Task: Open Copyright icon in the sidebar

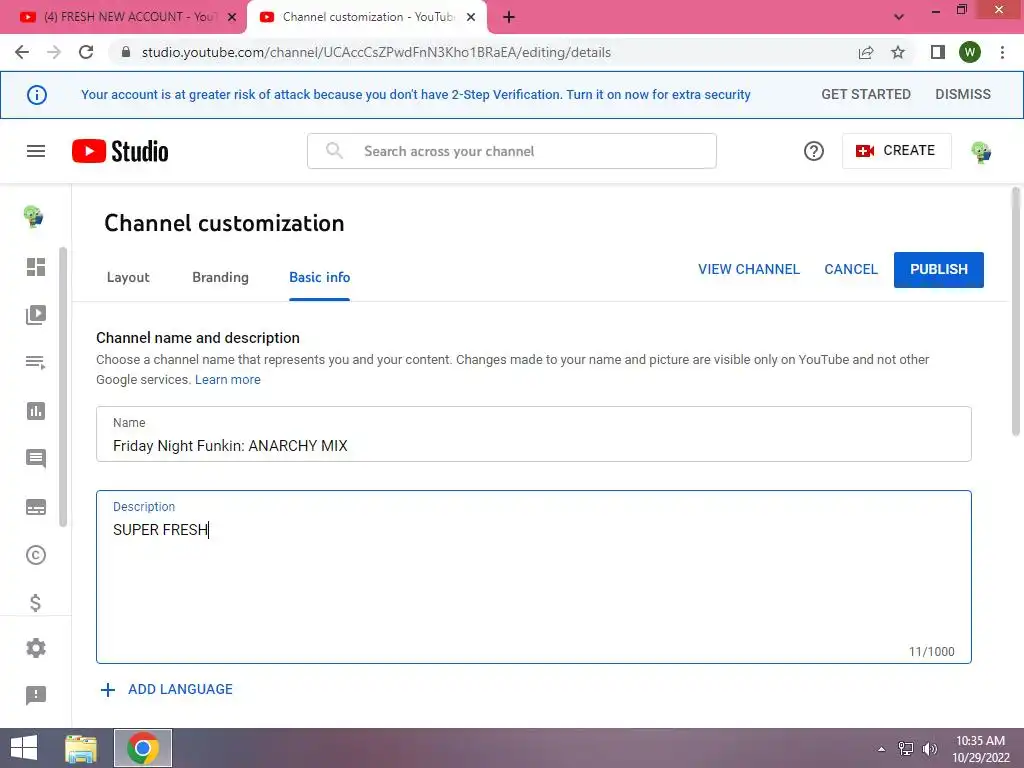Action: [36, 555]
